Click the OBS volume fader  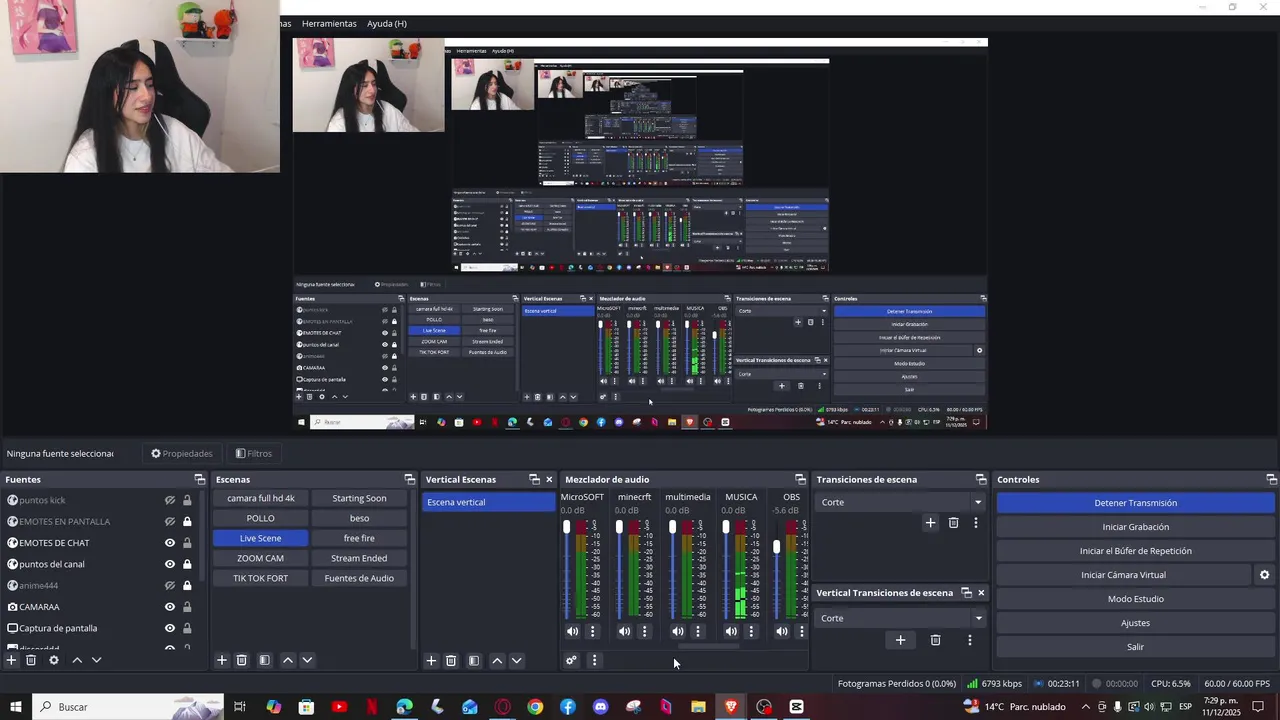coord(777,547)
